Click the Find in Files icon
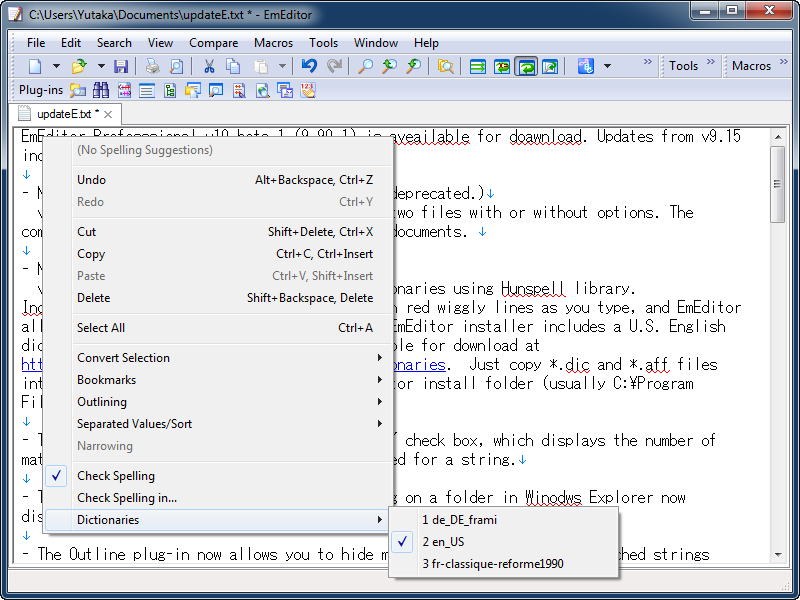The image size is (800, 600). 445,66
